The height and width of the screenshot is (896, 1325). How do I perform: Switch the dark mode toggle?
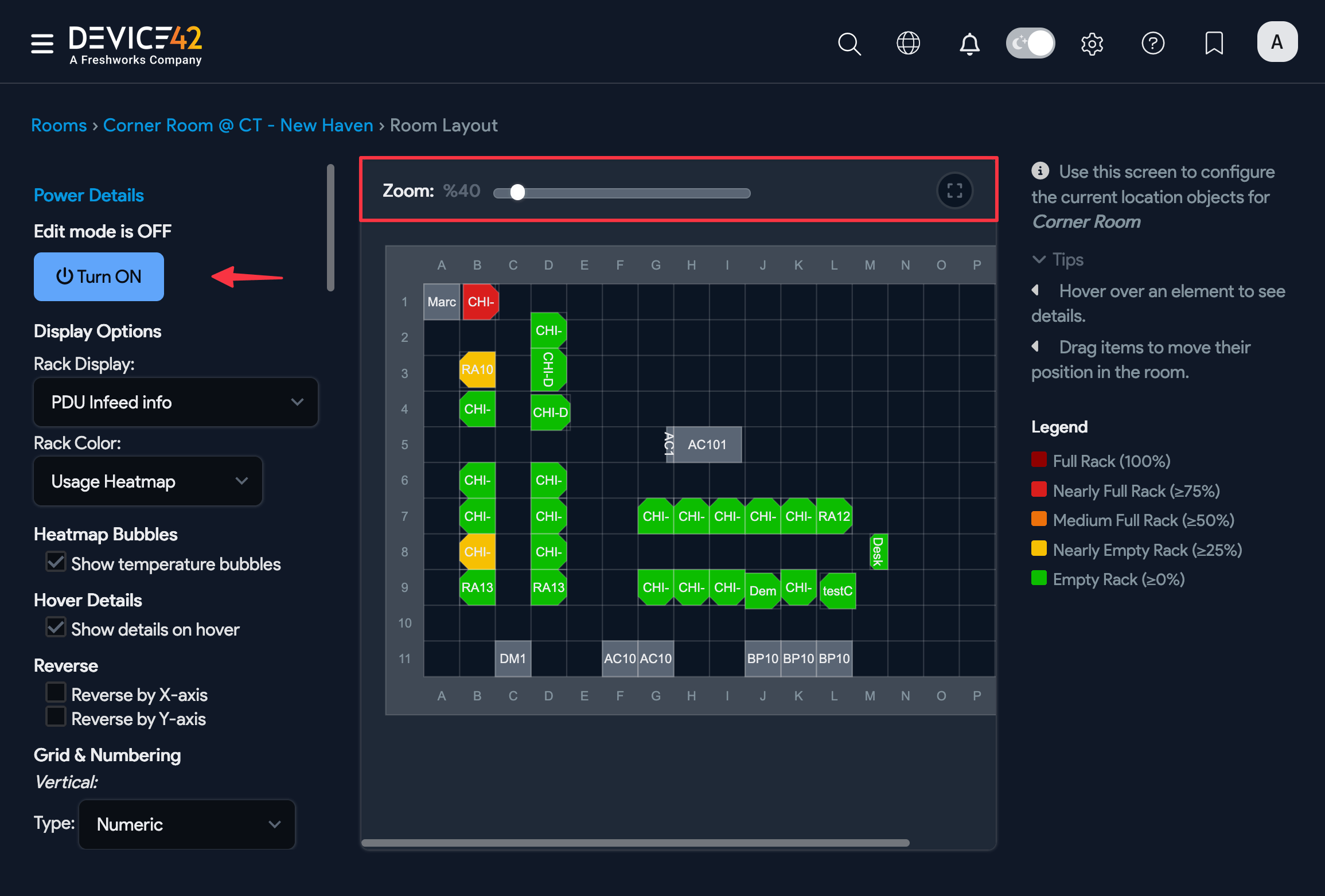tap(1031, 44)
